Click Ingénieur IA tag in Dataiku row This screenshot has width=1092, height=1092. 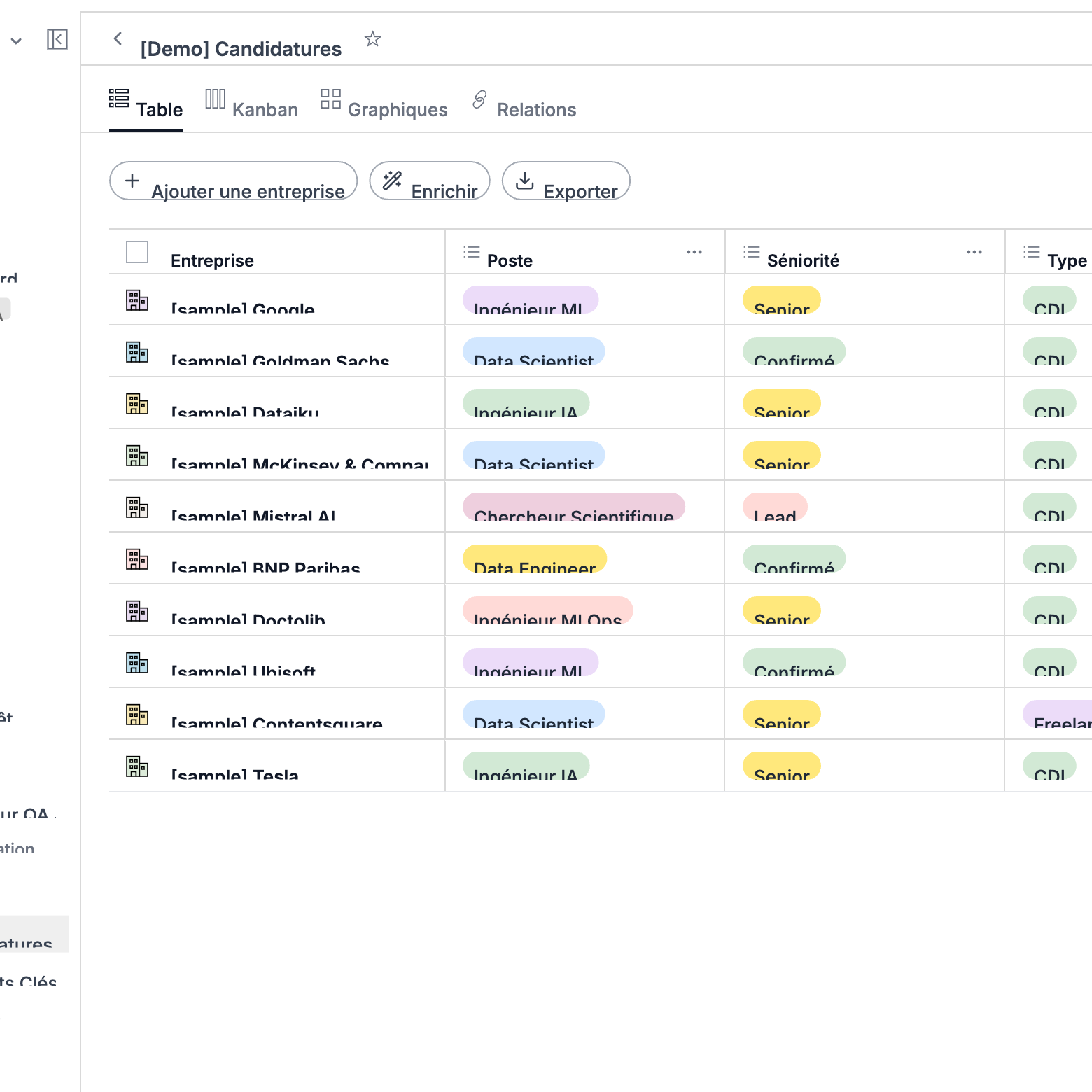point(526,404)
